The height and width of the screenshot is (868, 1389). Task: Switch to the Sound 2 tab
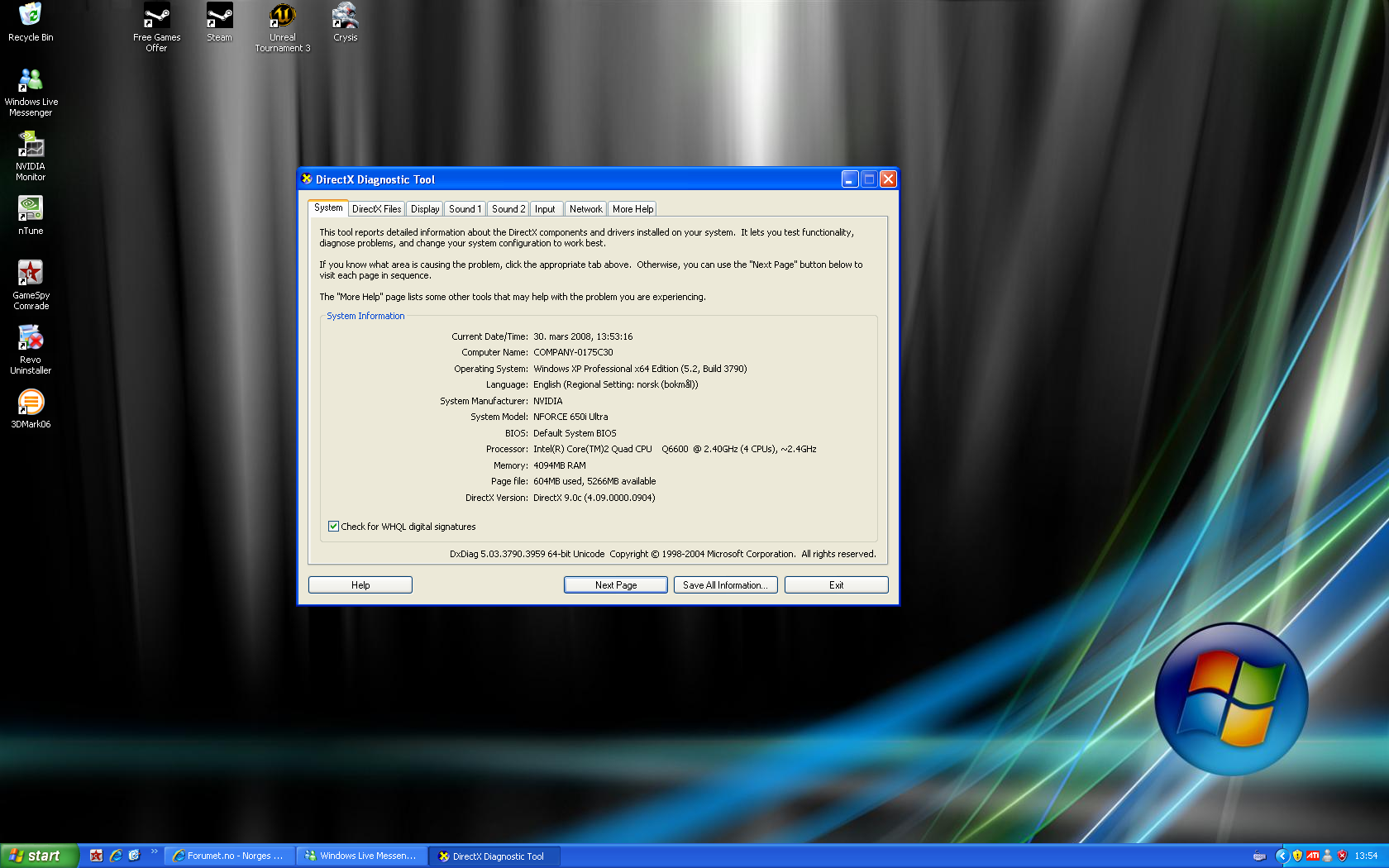click(508, 209)
